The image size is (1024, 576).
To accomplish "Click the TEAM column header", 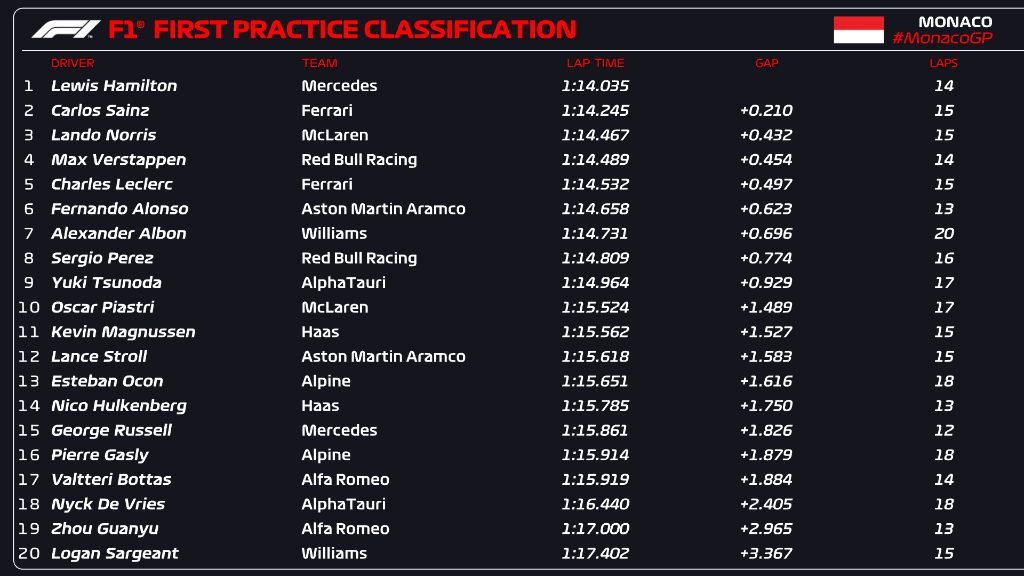I will [x=320, y=63].
